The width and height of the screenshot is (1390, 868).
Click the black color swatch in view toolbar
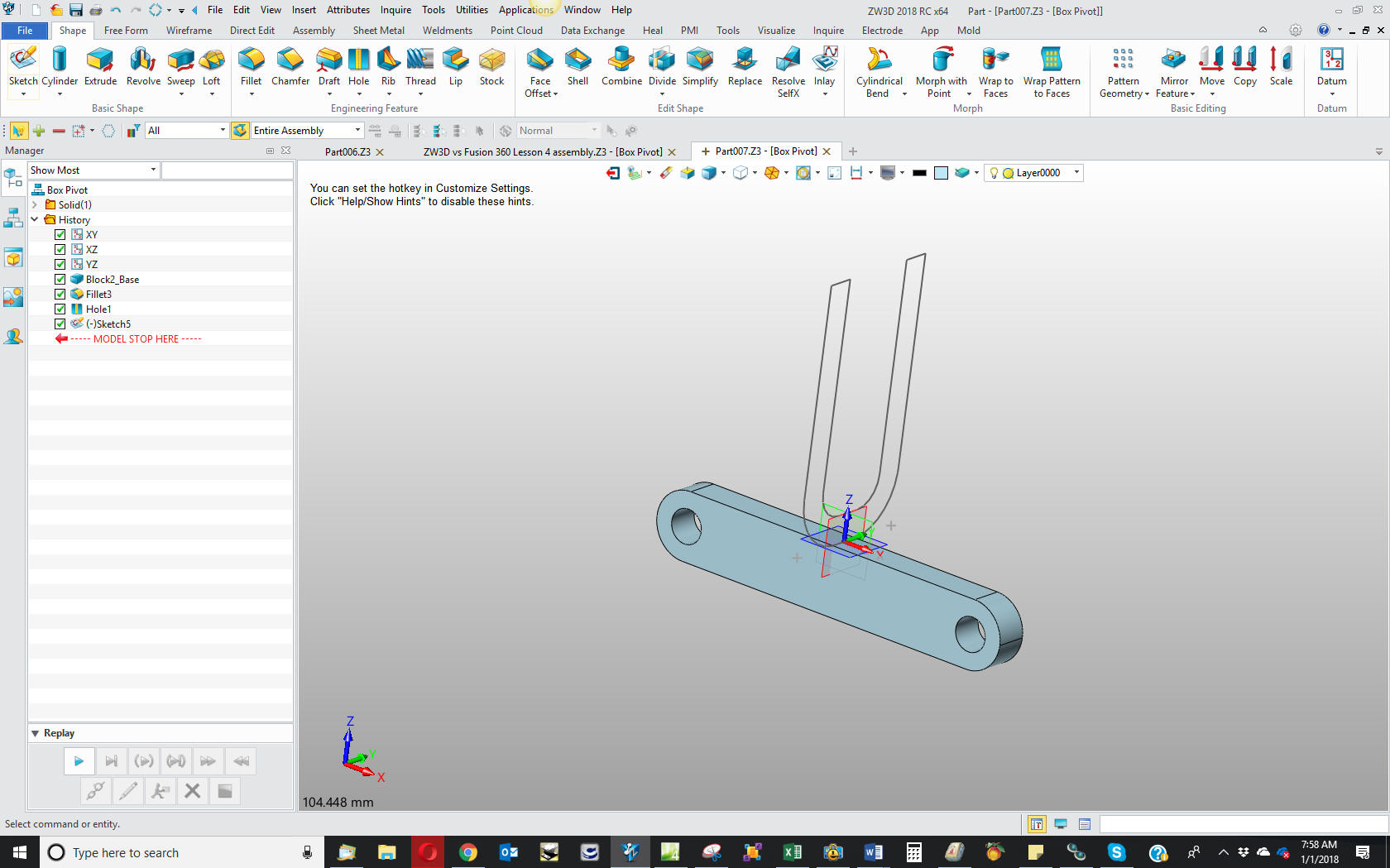point(919,173)
